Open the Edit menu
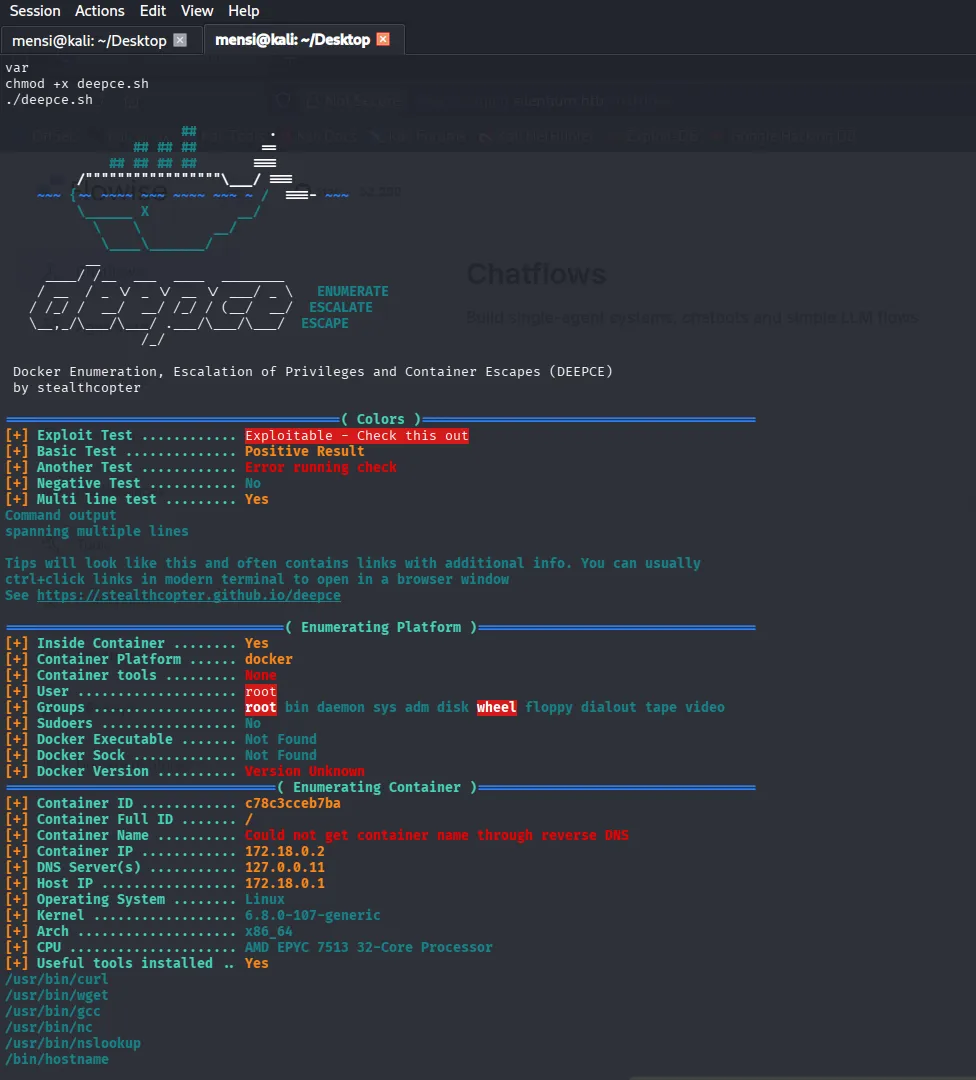976x1080 pixels. tap(153, 11)
